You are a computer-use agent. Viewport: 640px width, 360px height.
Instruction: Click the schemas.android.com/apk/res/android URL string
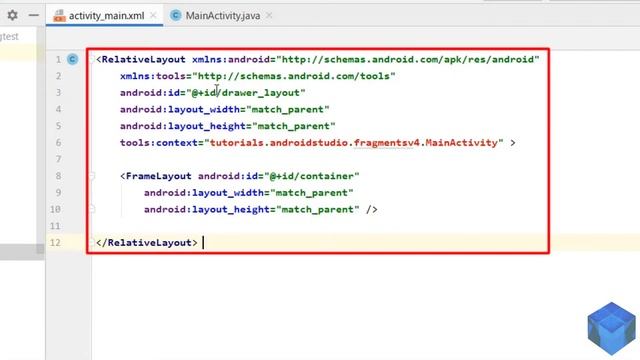point(408,60)
